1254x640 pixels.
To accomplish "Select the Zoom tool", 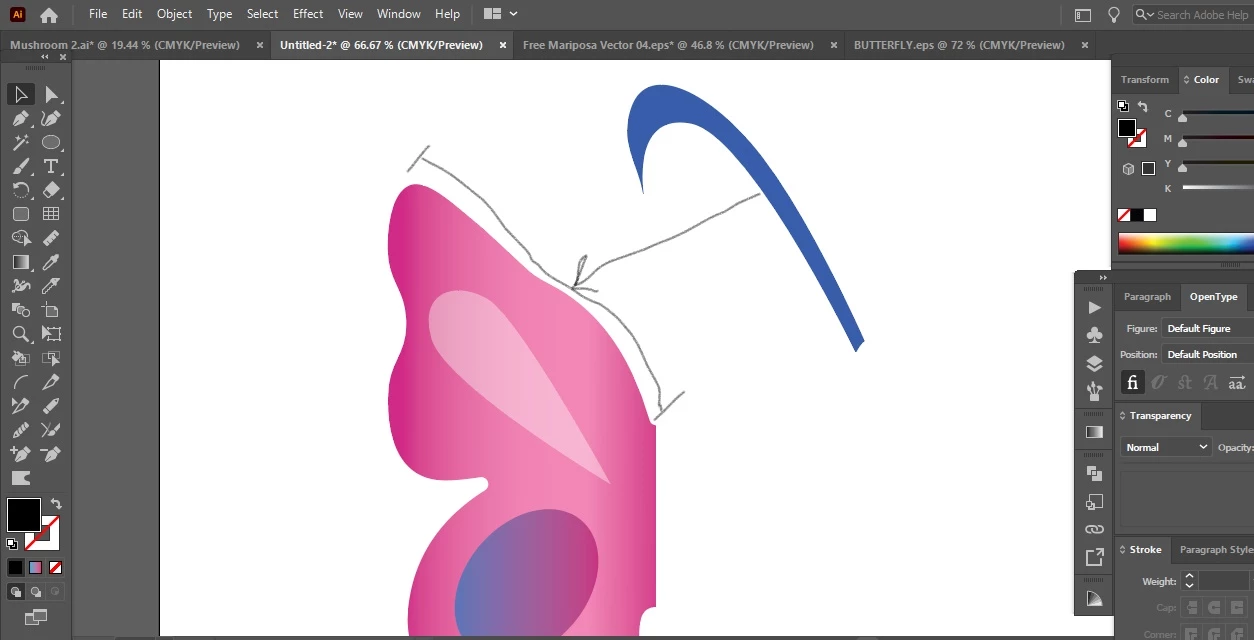I will coord(20,334).
